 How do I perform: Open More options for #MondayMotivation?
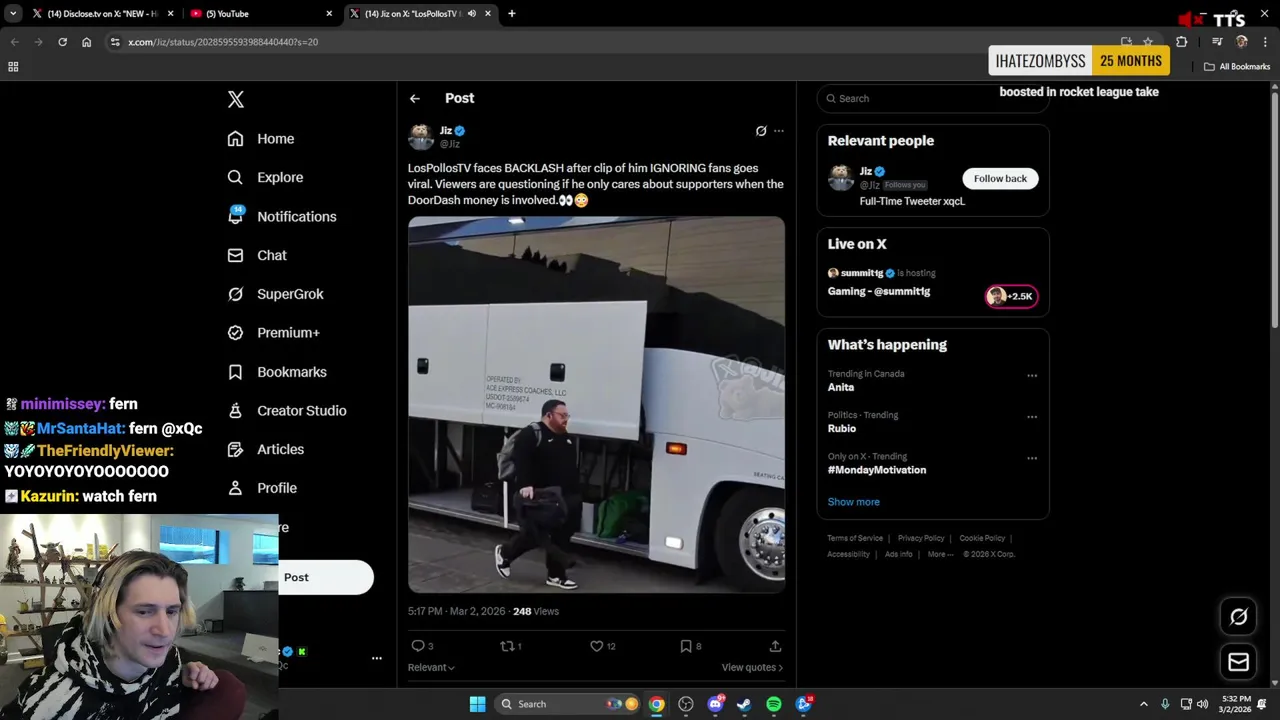click(1032, 458)
